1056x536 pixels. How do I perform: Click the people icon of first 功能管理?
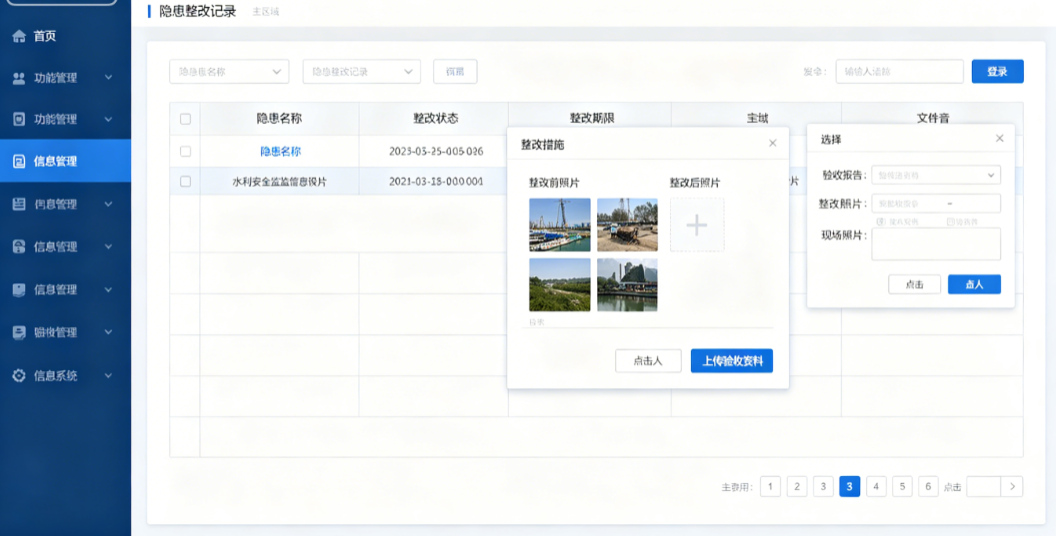point(19,78)
